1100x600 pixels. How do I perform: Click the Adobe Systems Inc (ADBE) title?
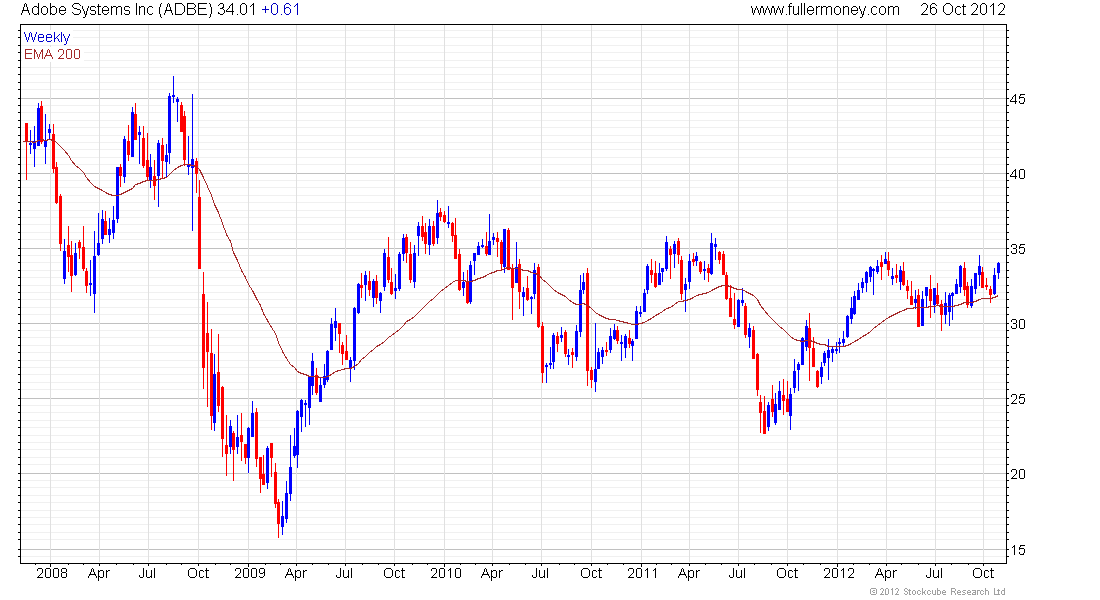(114, 10)
